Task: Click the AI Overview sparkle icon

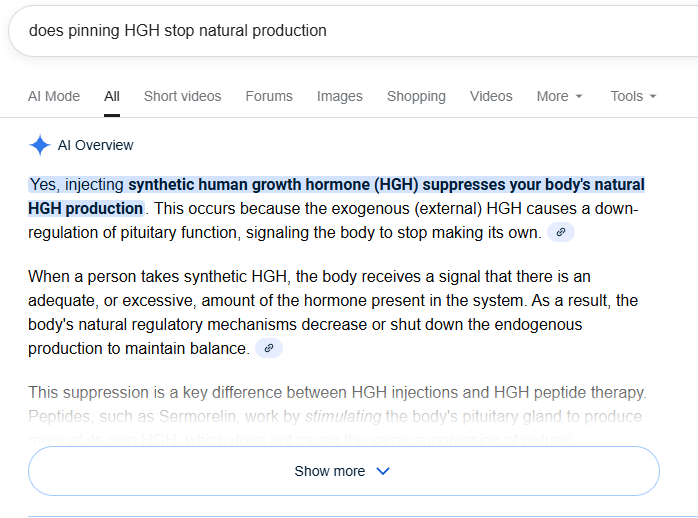Action: (x=40, y=145)
